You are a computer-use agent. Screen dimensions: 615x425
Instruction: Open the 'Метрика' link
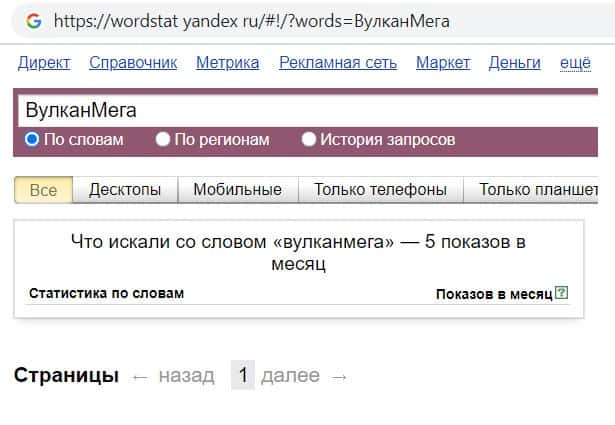227,63
